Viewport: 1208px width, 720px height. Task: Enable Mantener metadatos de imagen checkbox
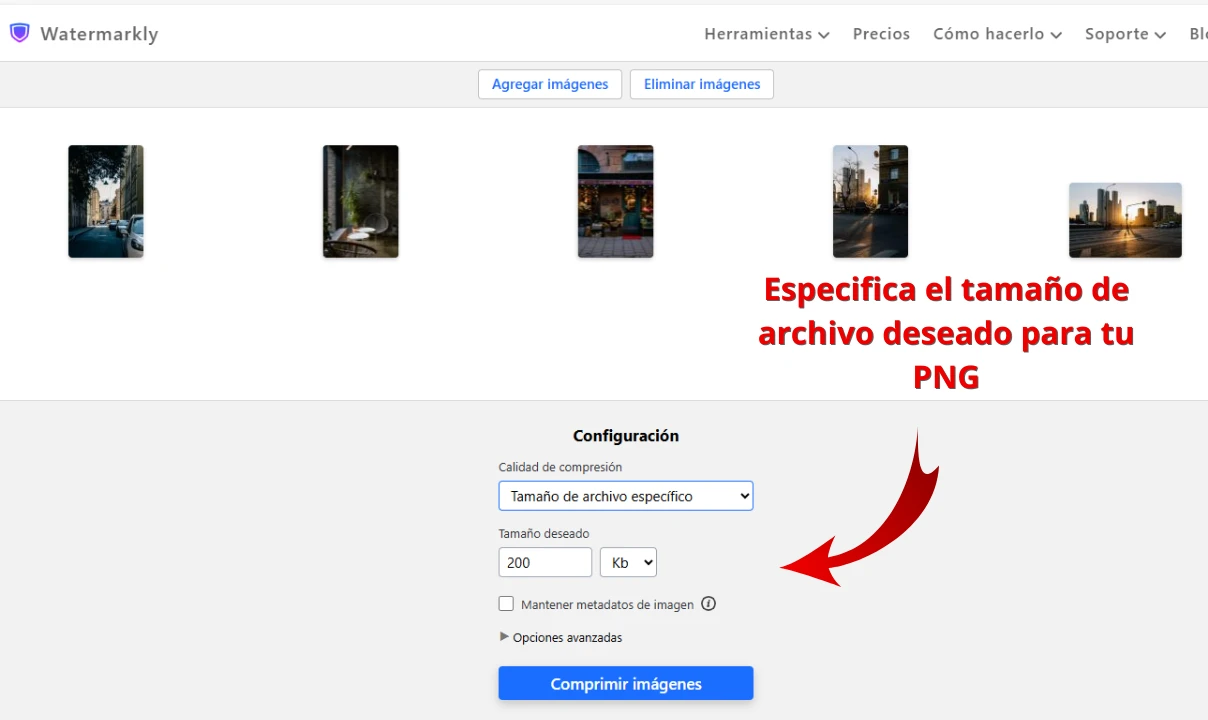pyautogui.click(x=506, y=604)
